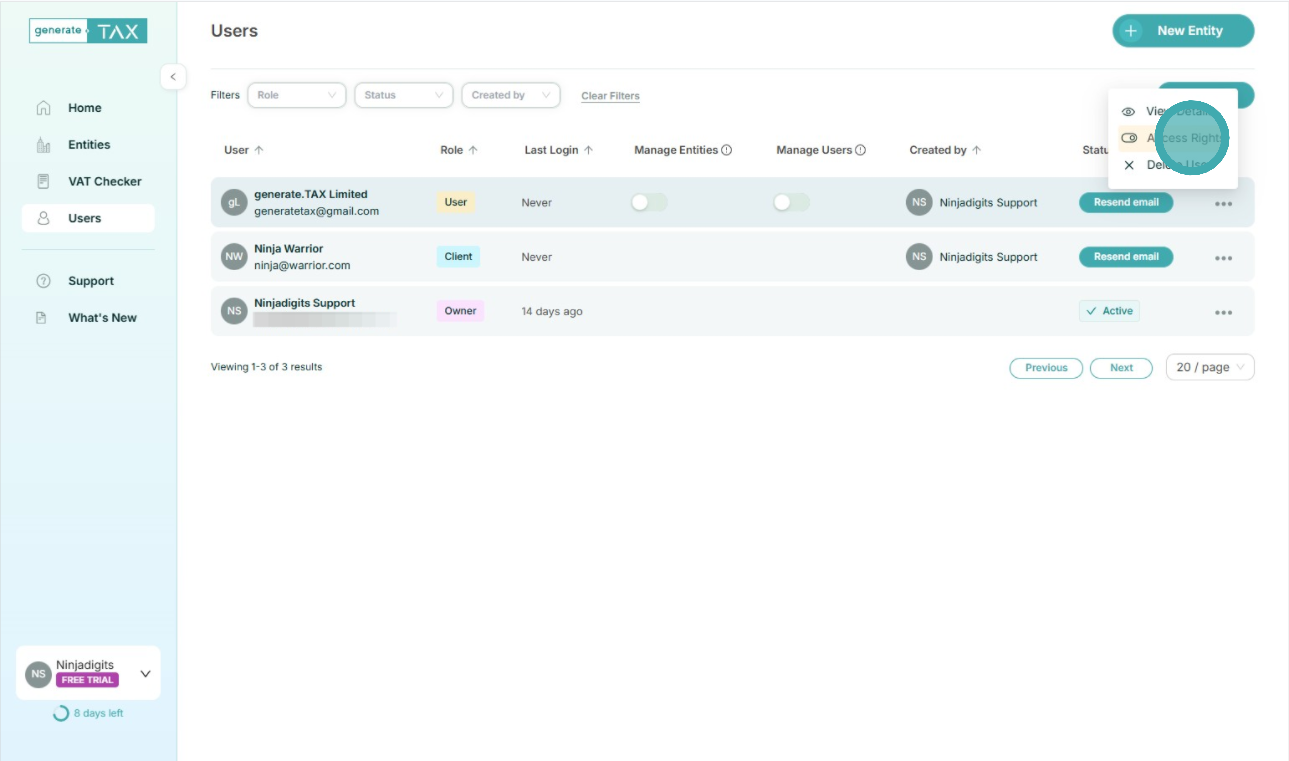Viewport: 1289px width, 761px height.
Task: Open the Status filter dropdown
Action: coord(403,95)
